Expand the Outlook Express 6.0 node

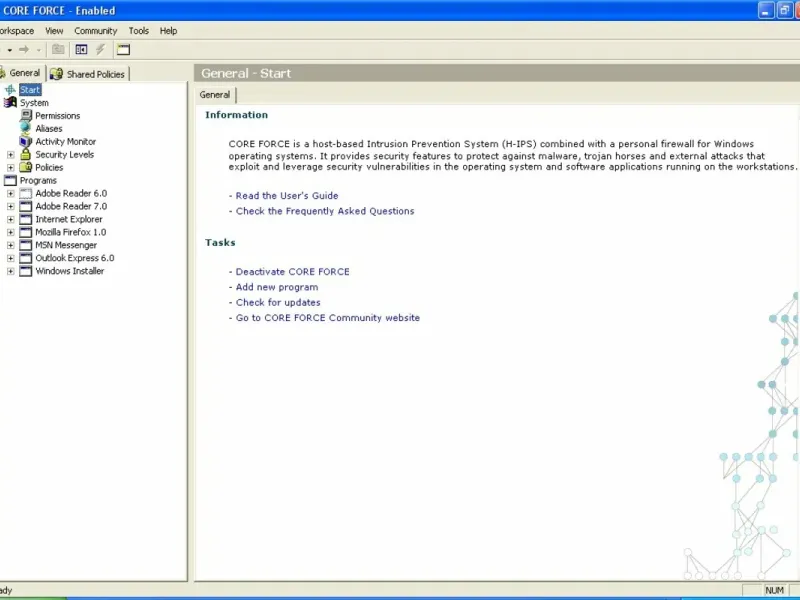[10, 258]
